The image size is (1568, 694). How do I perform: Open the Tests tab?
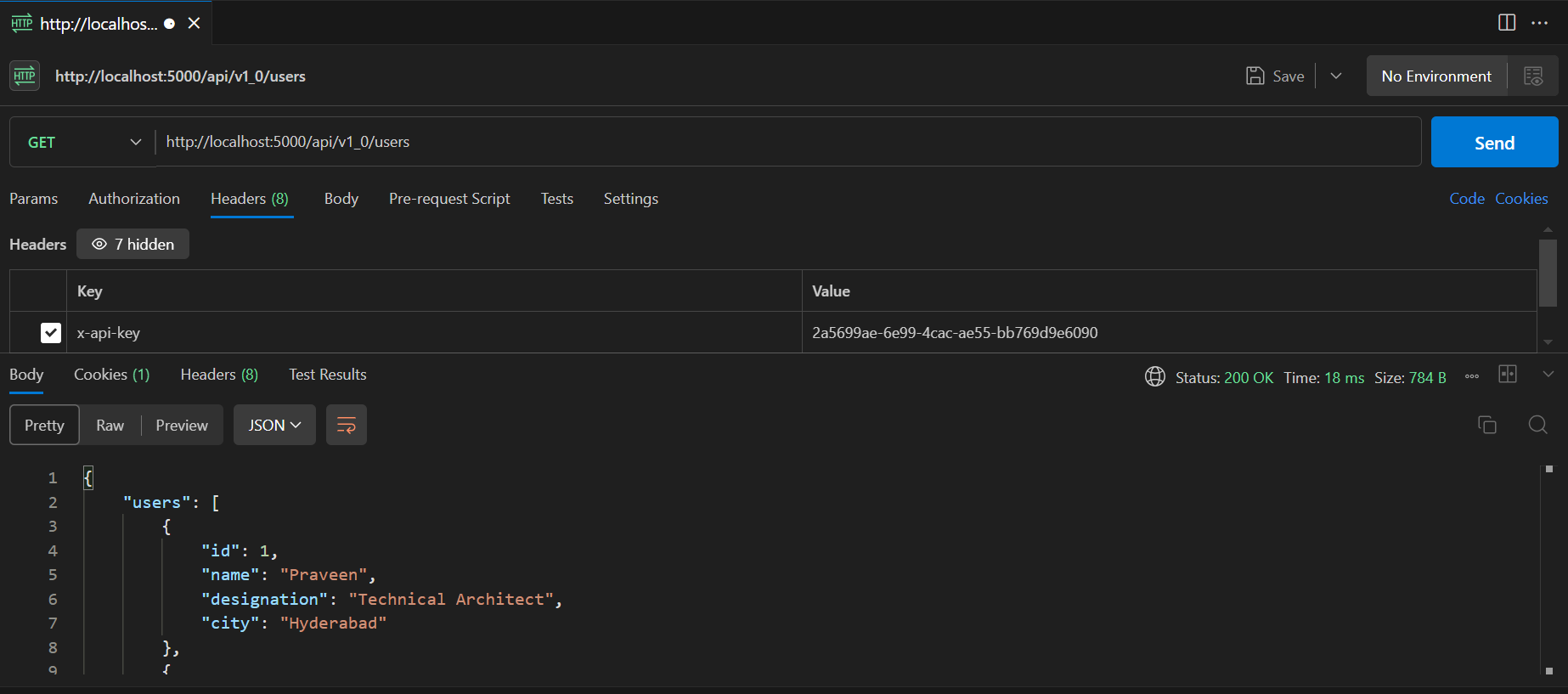557,199
